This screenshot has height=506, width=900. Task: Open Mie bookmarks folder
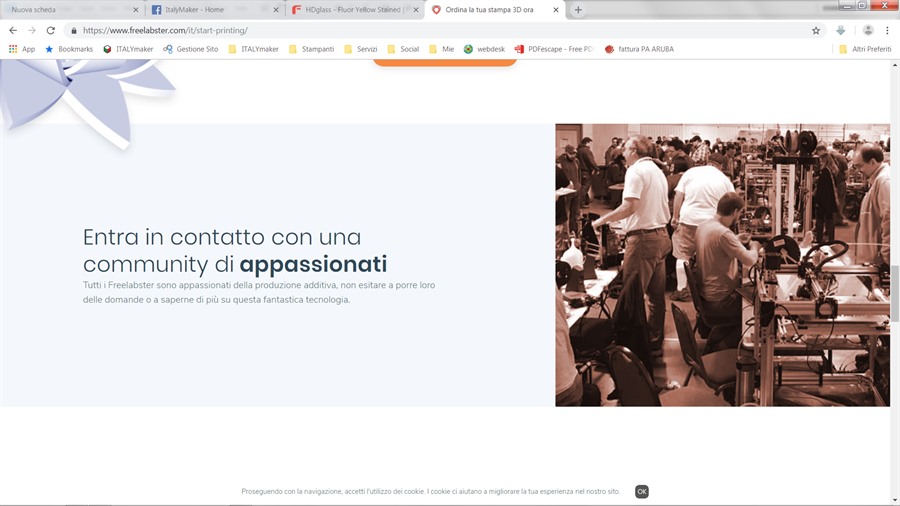[441, 49]
